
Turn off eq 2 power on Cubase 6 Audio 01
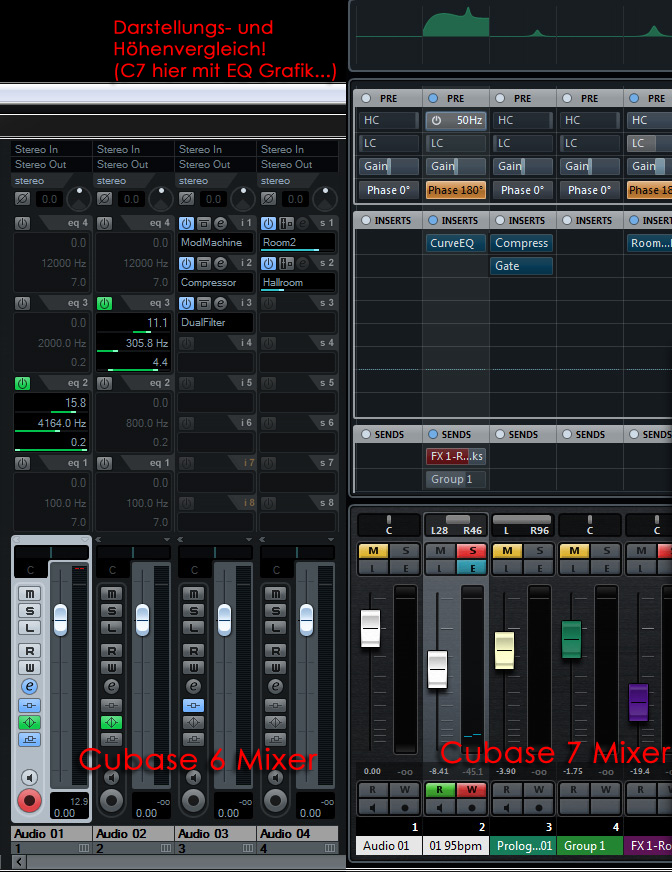coord(22,384)
